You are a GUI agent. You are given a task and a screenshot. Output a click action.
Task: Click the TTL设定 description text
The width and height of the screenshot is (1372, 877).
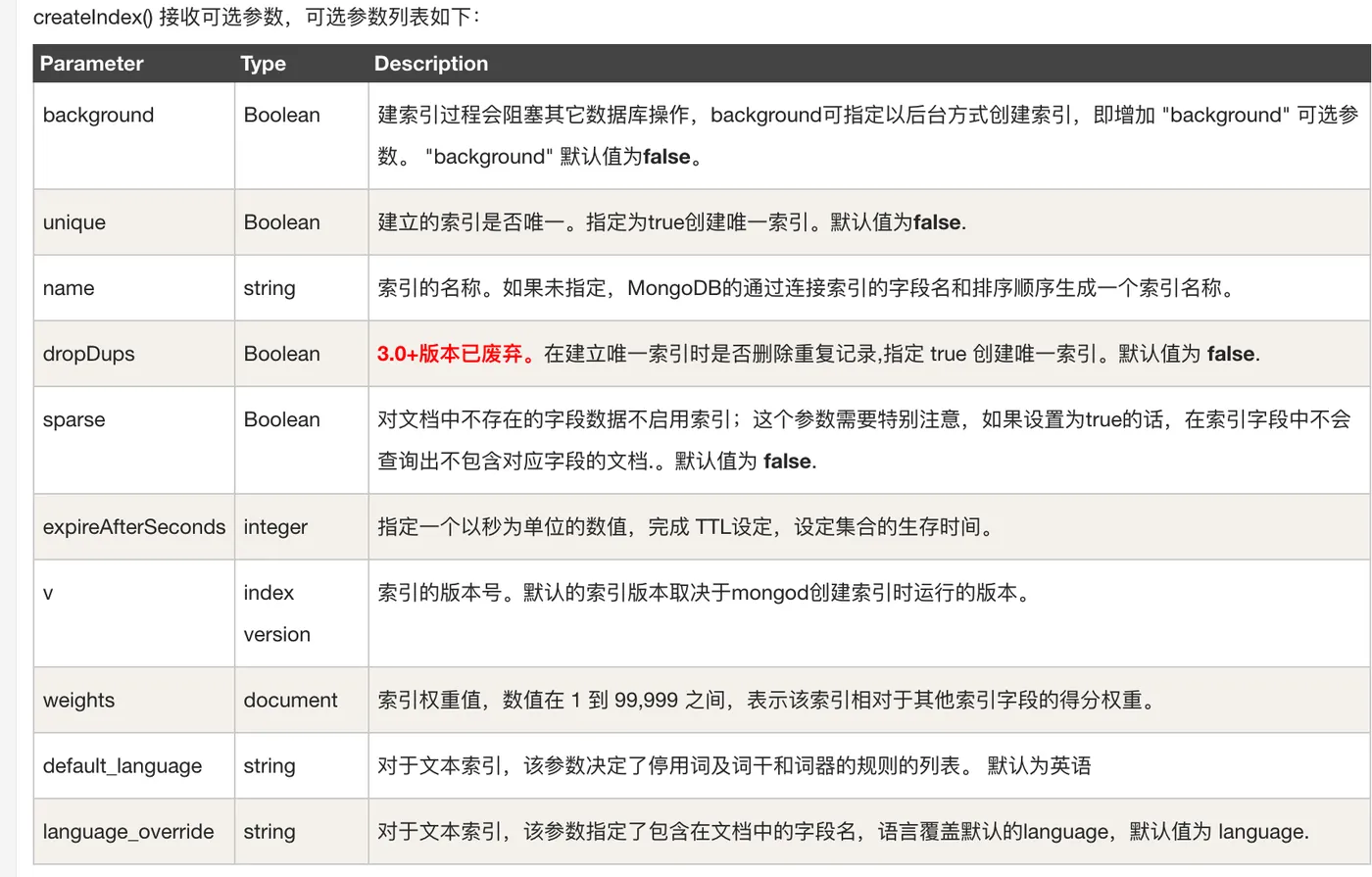coord(689,527)
